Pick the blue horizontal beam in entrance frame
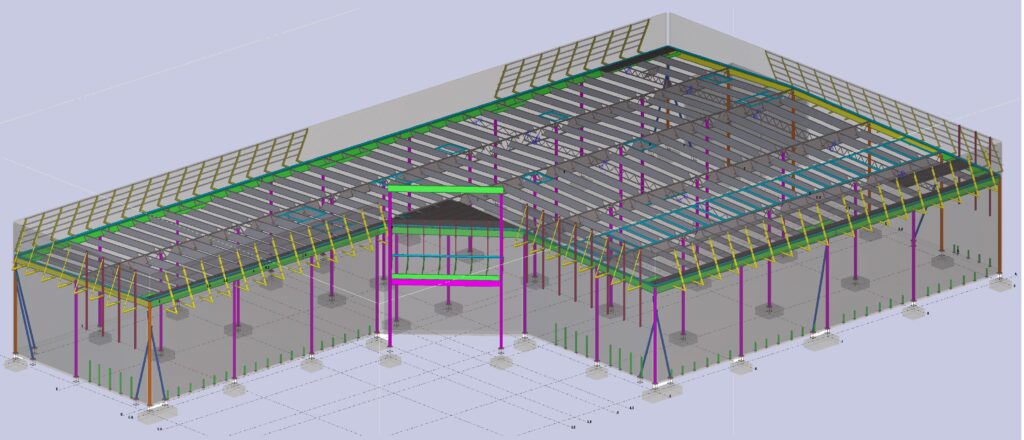1024x440 pixels. coord(445,257)
